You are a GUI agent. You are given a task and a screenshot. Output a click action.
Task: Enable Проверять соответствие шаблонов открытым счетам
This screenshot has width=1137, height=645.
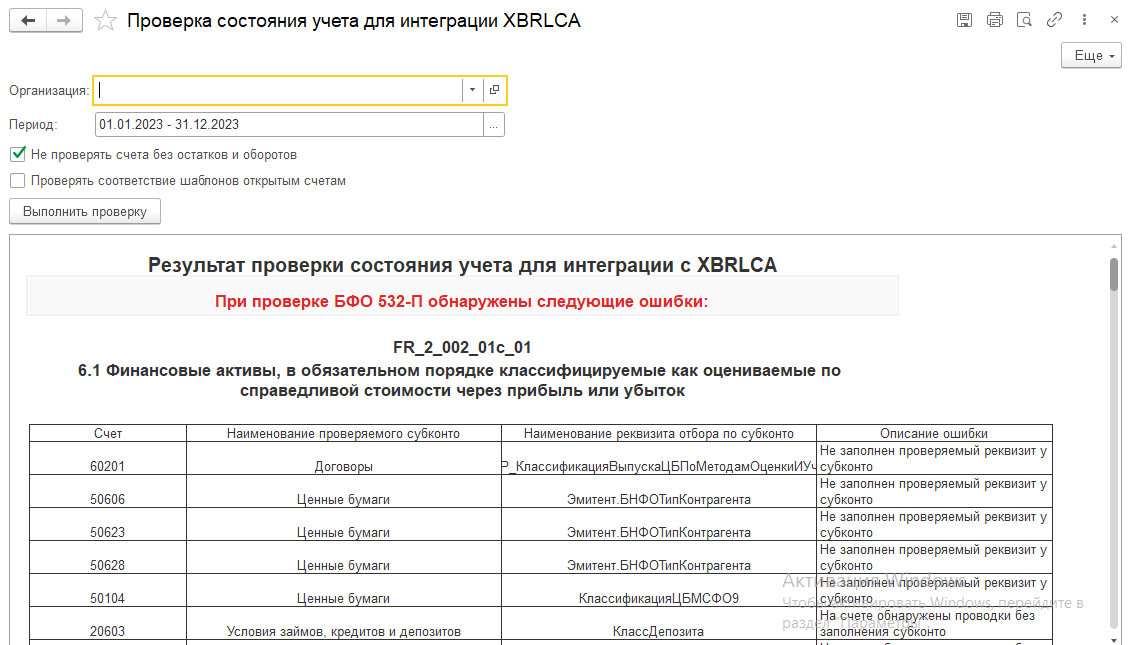[18, 180]
